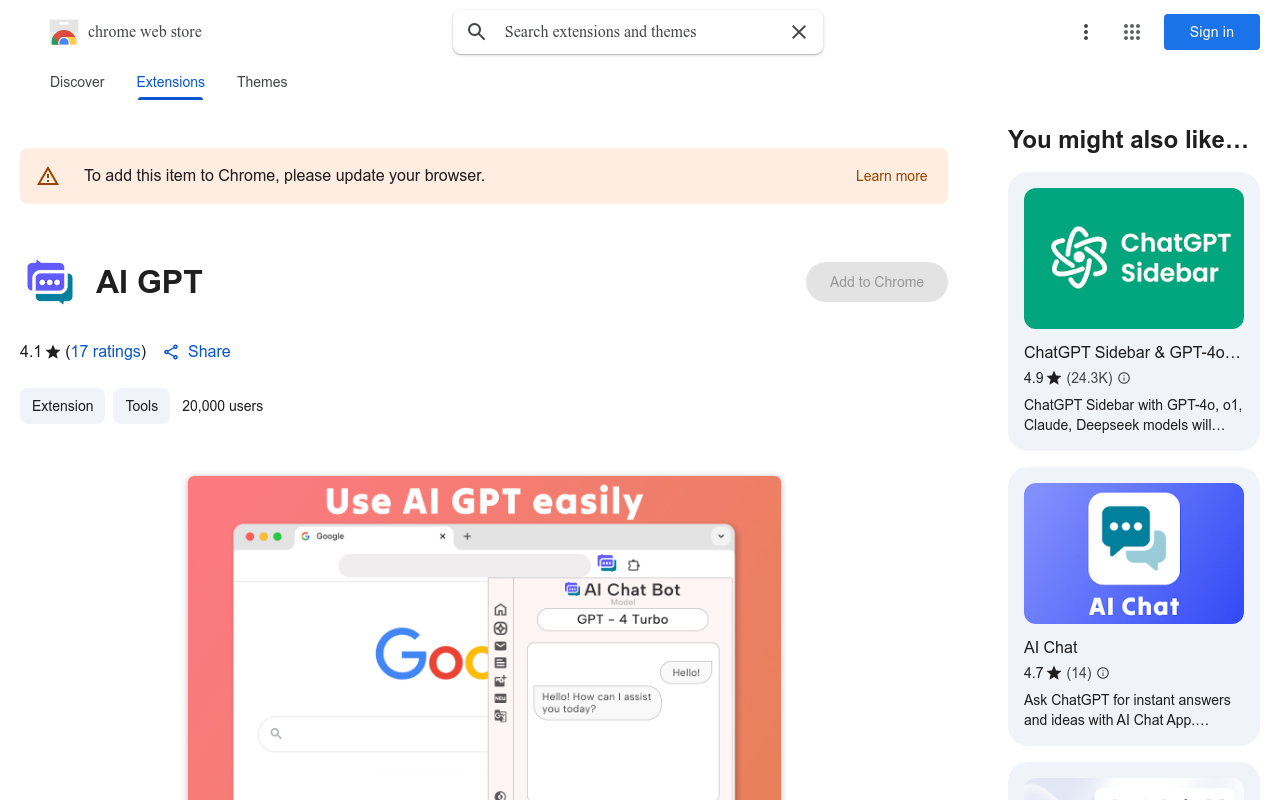Click the Sign in button
The width and height of the screenshot is (1280, 800).
(x=1212, y=32)
